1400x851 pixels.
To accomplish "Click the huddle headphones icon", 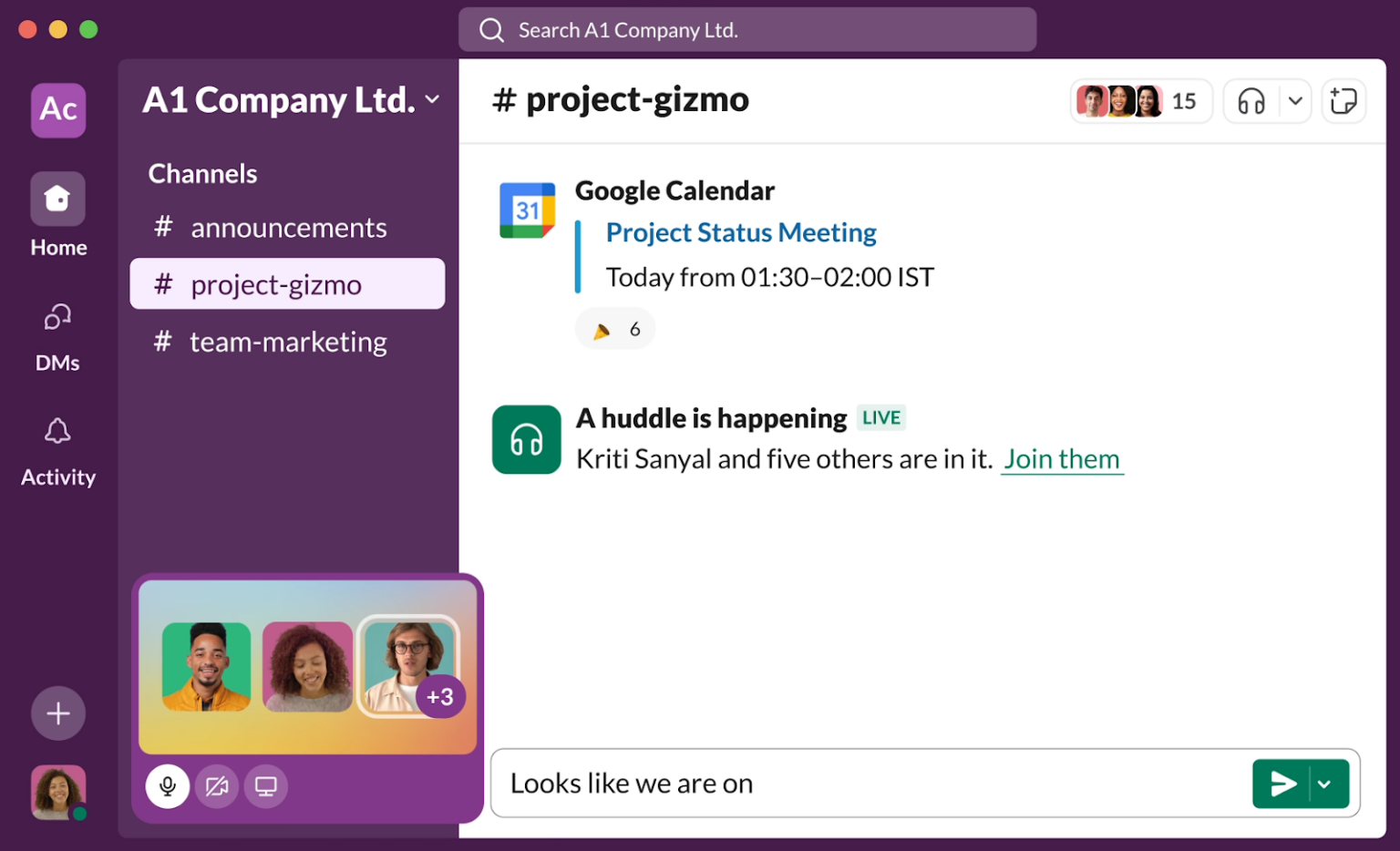I will 1251,101.
